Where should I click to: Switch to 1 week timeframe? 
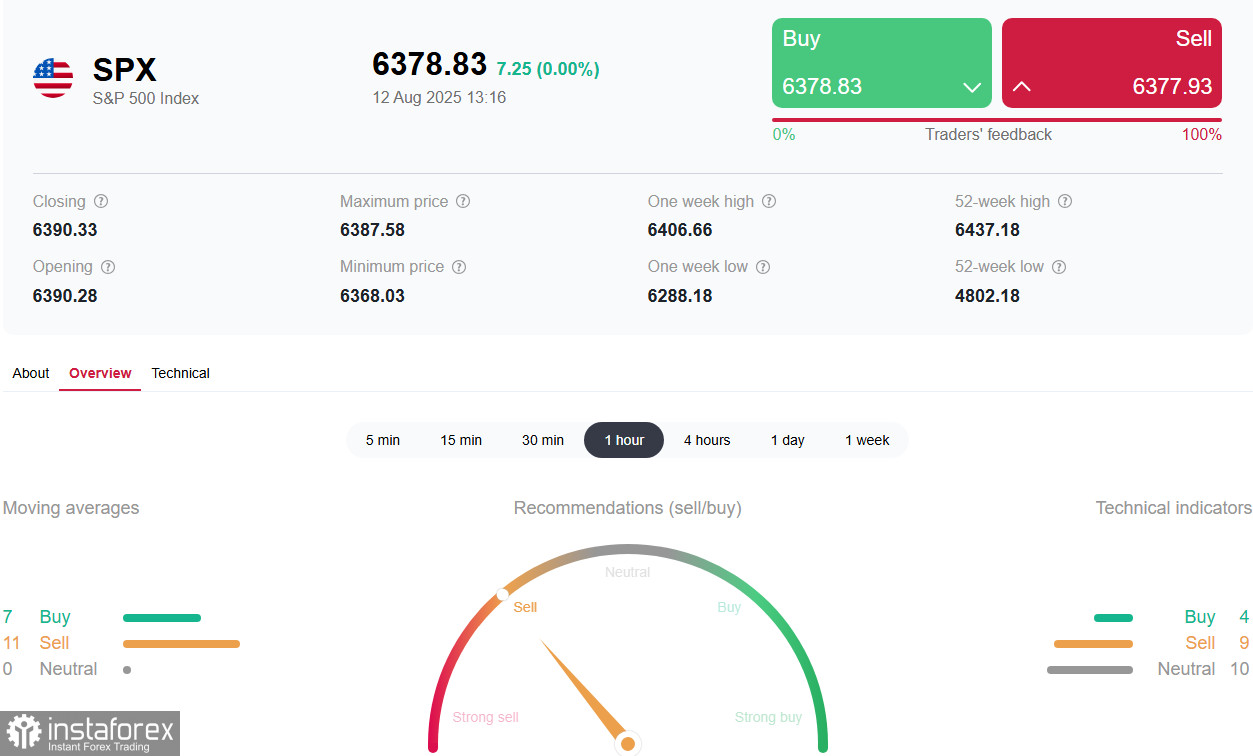[x=867, y=440]
